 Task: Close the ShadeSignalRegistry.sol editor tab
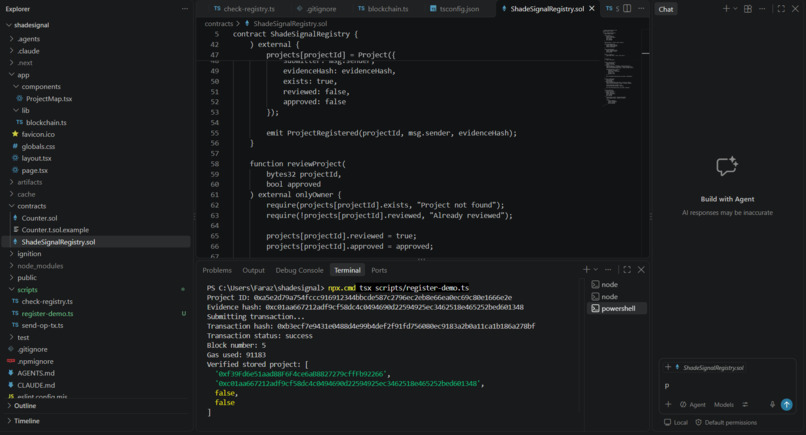[x=592, y=9]
